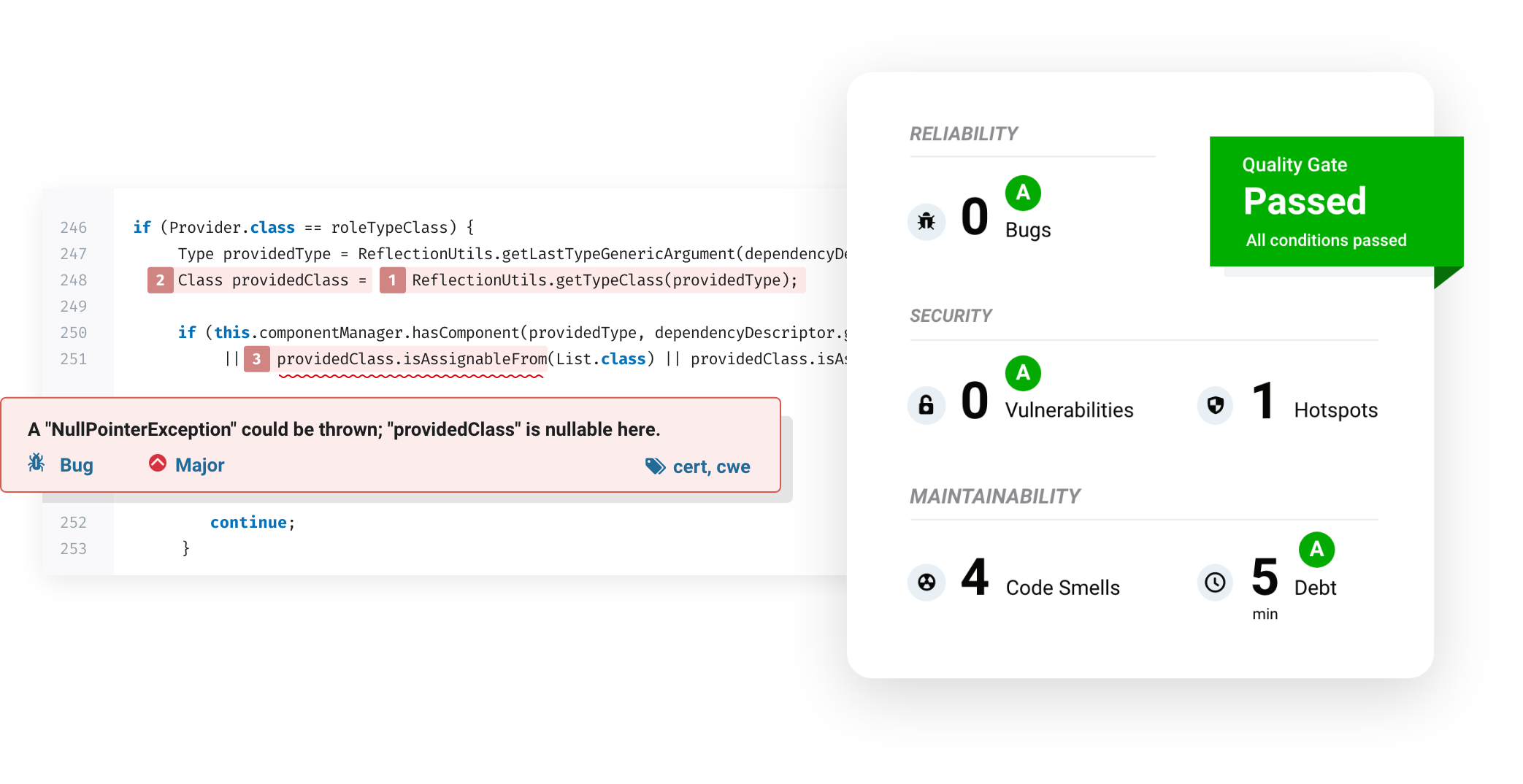Screen dimensions: 1523x784
Task: Select issue flow marker number 1
Action: 392,280
